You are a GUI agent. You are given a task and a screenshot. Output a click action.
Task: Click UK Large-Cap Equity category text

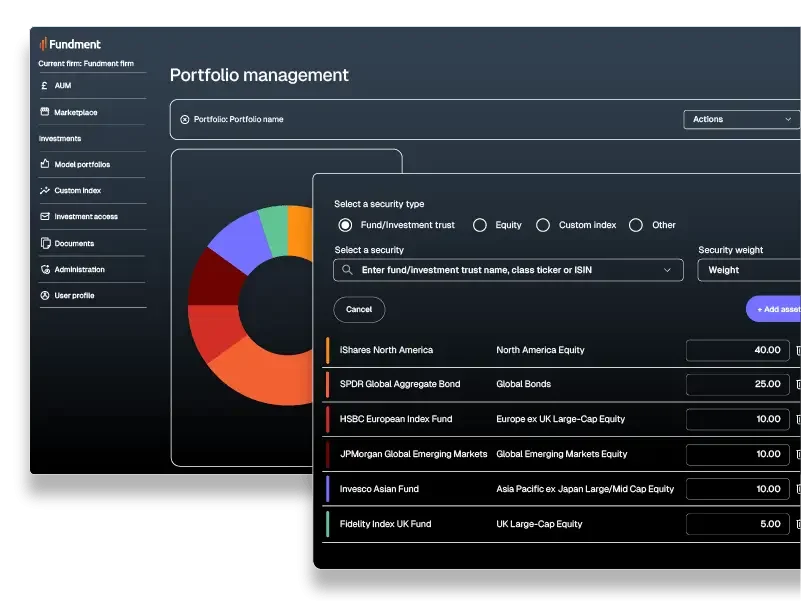pyautogui.click(x=539, y=524)
